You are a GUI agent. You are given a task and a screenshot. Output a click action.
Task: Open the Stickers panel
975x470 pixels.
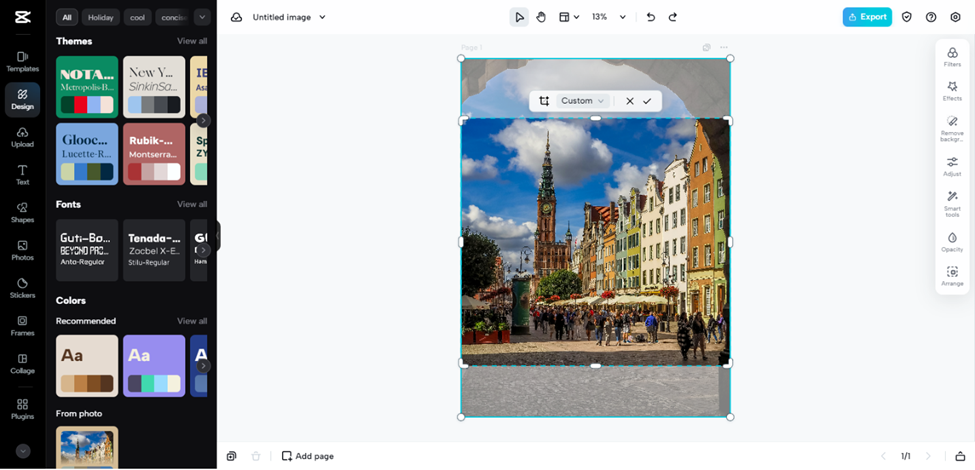point(22,288)
